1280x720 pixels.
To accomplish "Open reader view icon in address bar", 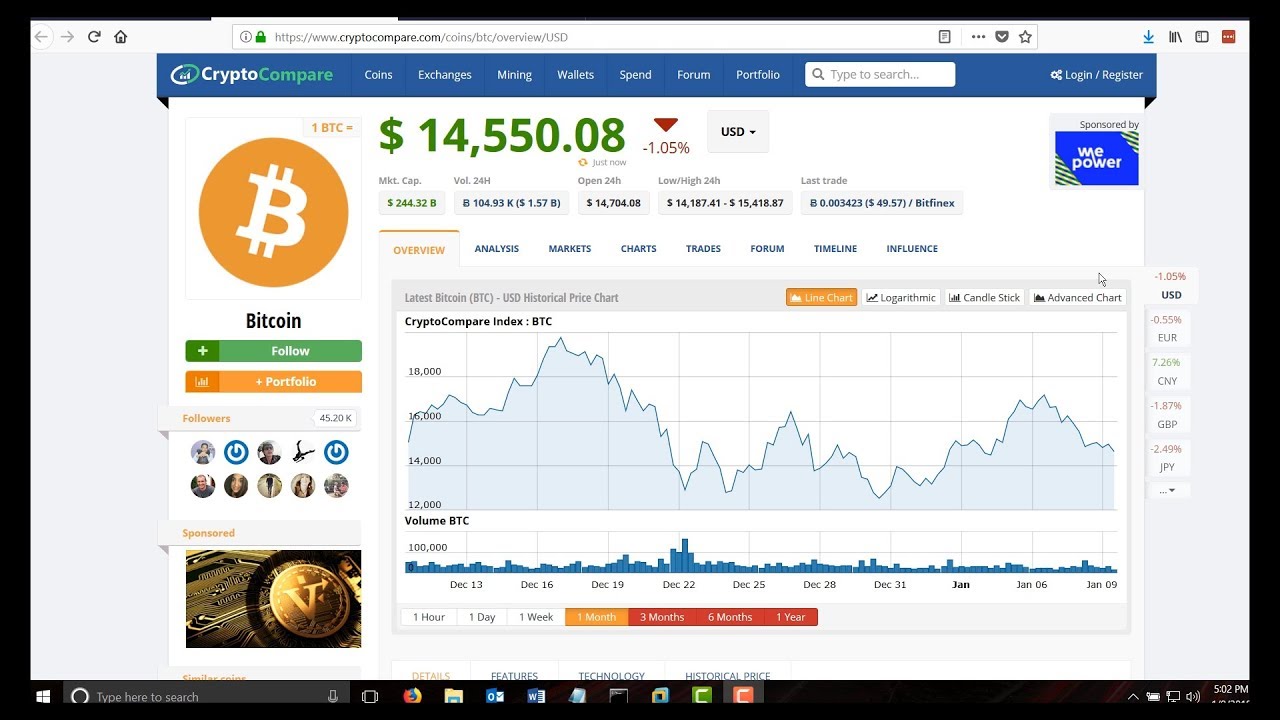I will pyautogui.click(x=944, y=37).
